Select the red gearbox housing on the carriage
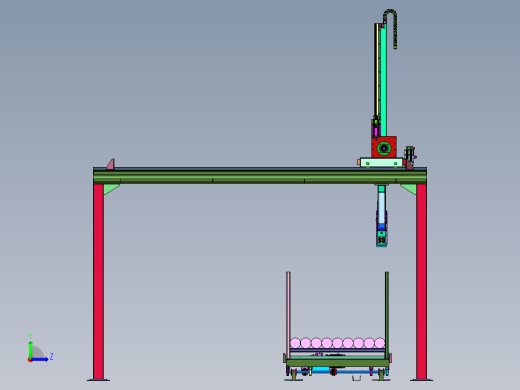The image size is (520, 390). (384, 147)
